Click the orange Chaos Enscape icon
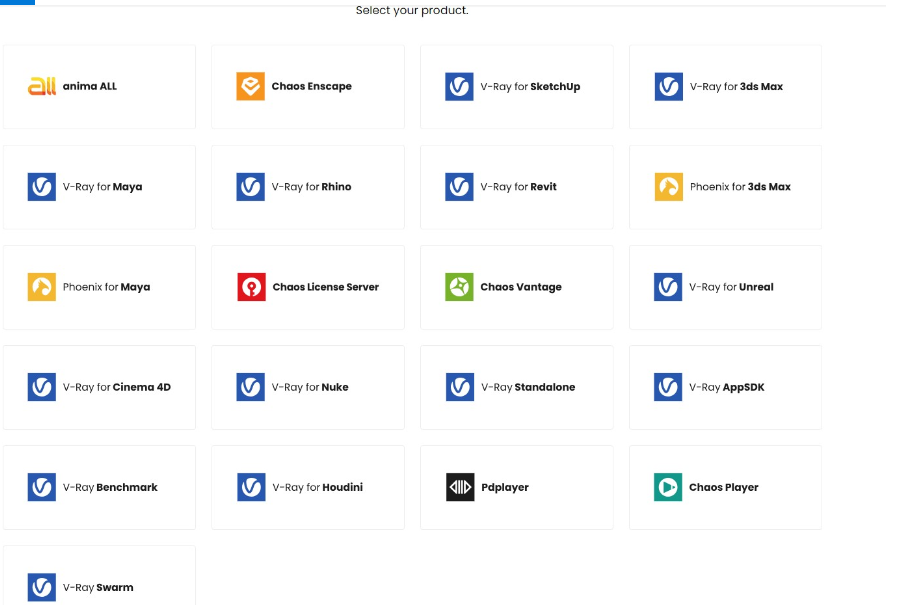 pos(250,86)
